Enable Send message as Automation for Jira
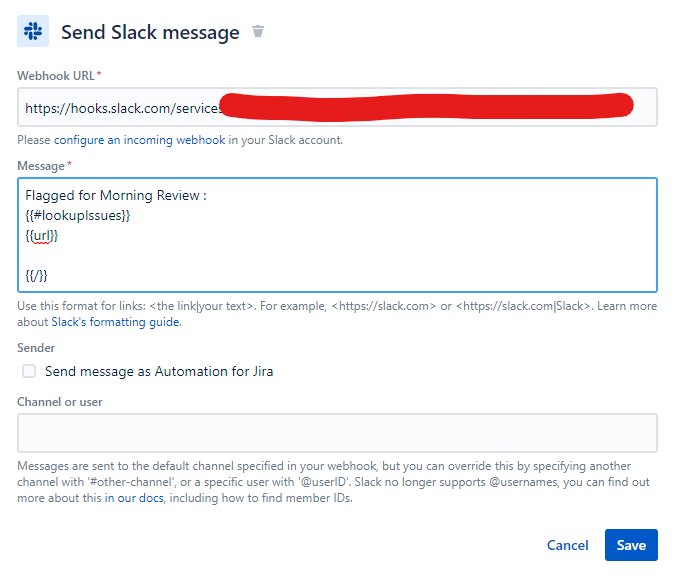The height and width of the screenshot is (576, 680). pos(29,371)
